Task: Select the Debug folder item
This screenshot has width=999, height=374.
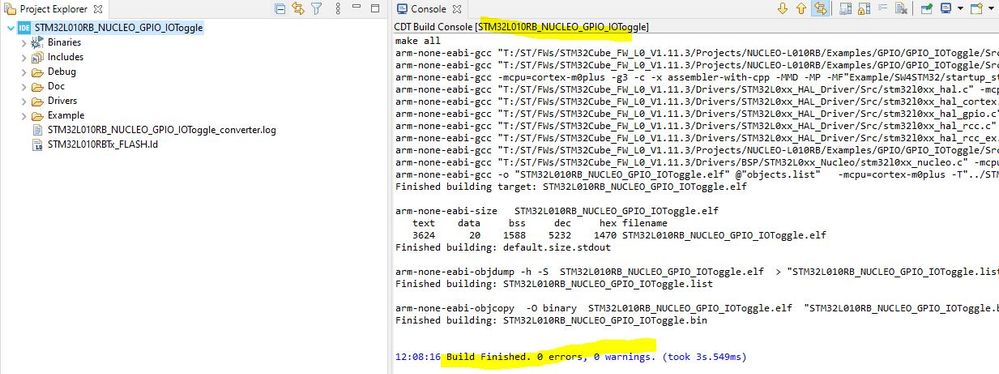Action: (x=62, y=72)
